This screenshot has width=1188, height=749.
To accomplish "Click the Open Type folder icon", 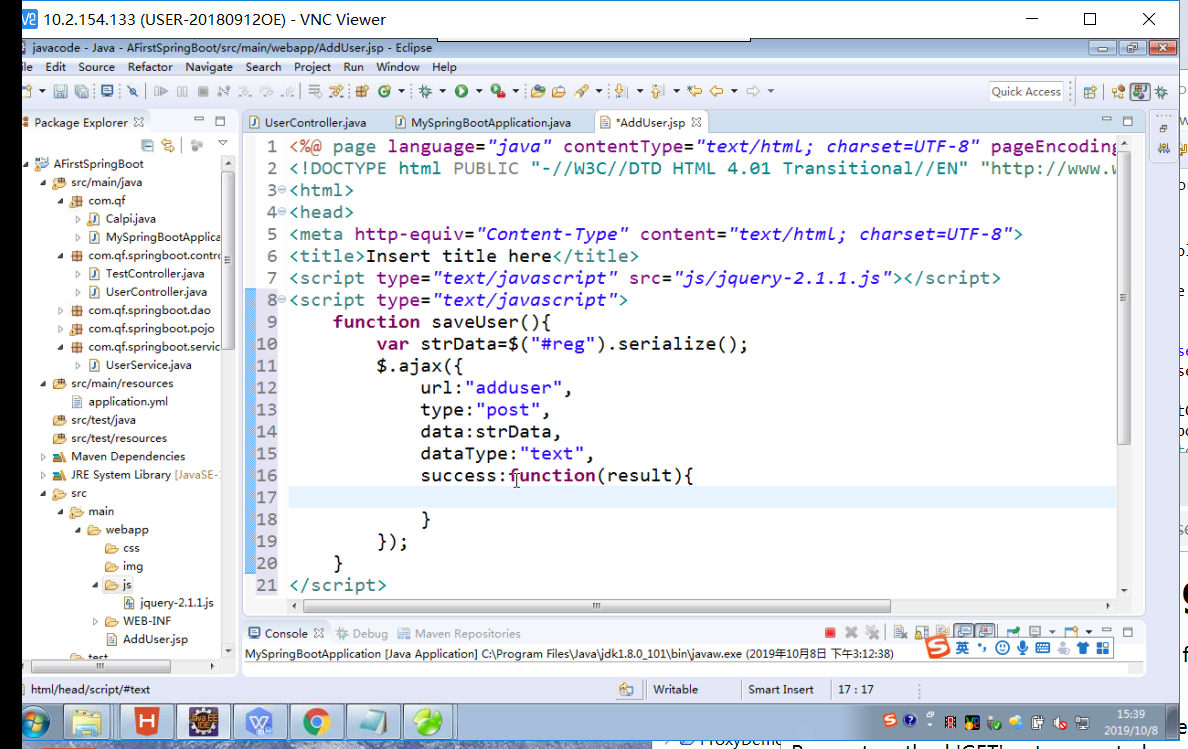I will tap(538, 92).
